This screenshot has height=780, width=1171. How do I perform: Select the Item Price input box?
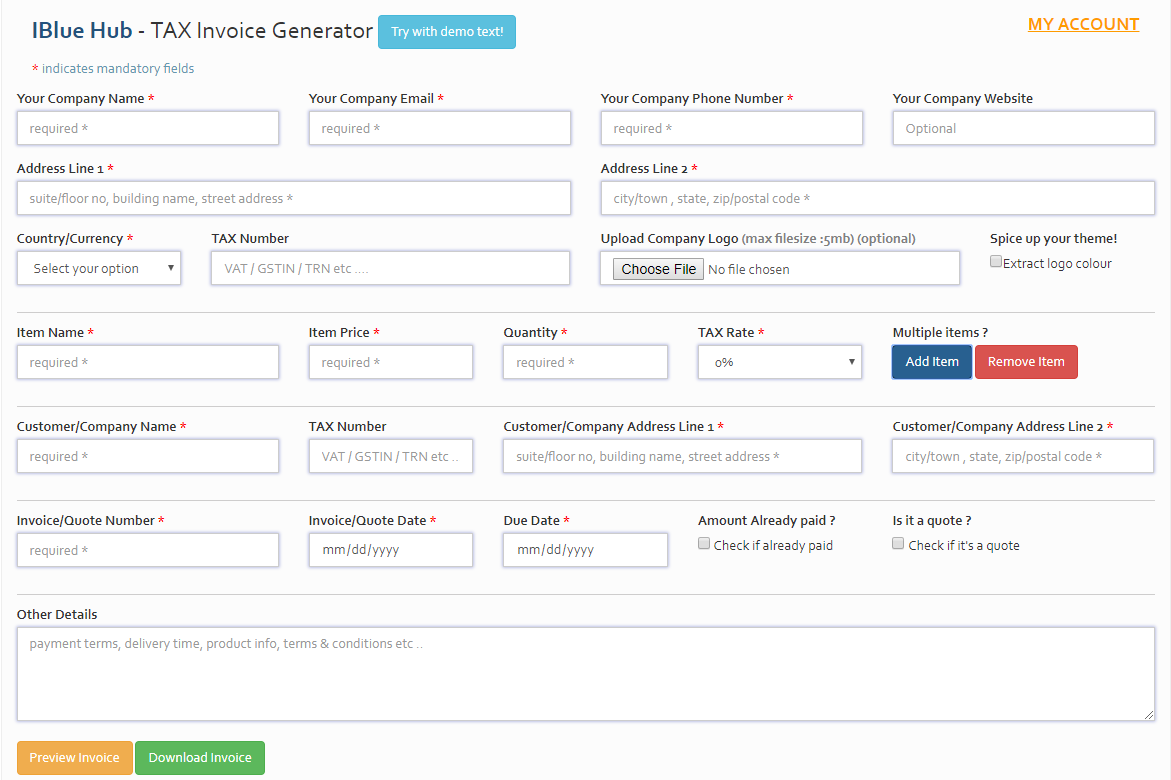pyautogui.click(x=391, y=362)
